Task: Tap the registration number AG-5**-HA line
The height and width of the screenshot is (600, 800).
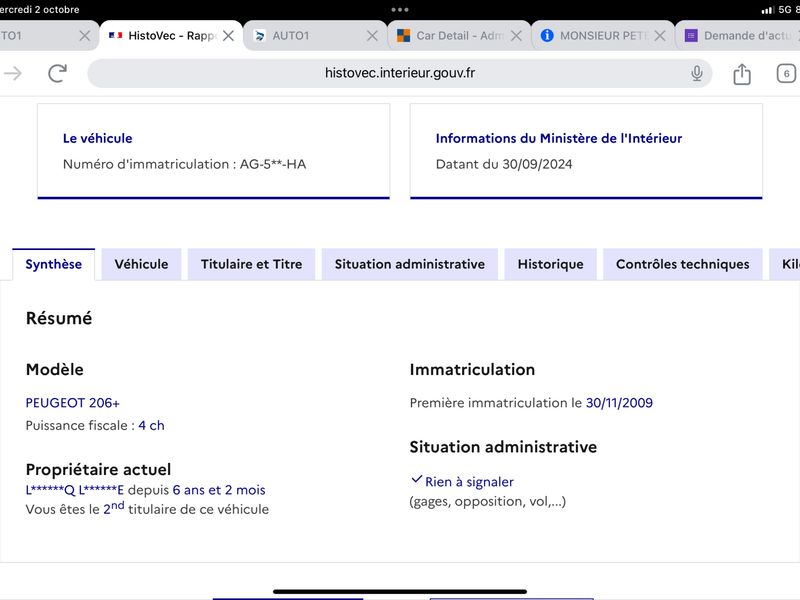Action: coord(184,164)
